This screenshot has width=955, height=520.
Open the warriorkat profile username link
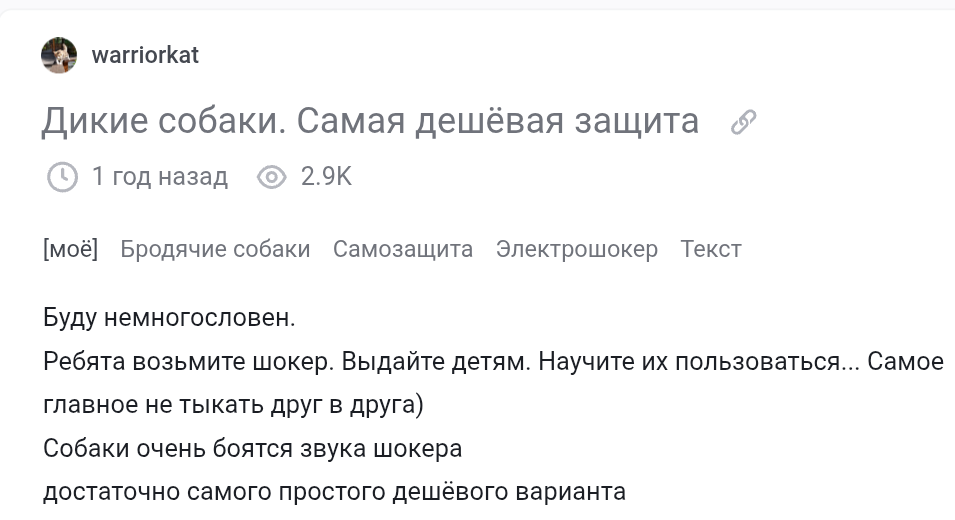click(x=145, y=55)
